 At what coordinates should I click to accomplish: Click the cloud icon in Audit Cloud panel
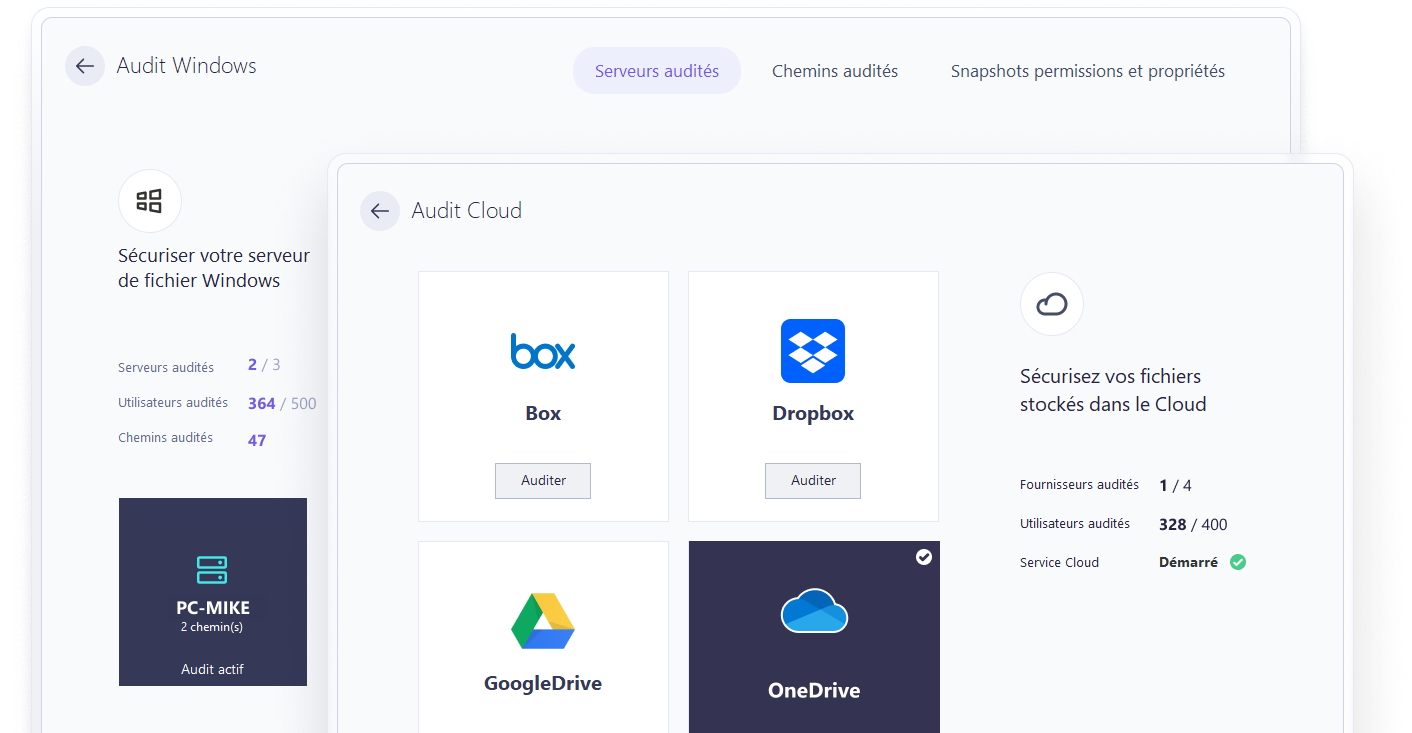pos(1052,304)
